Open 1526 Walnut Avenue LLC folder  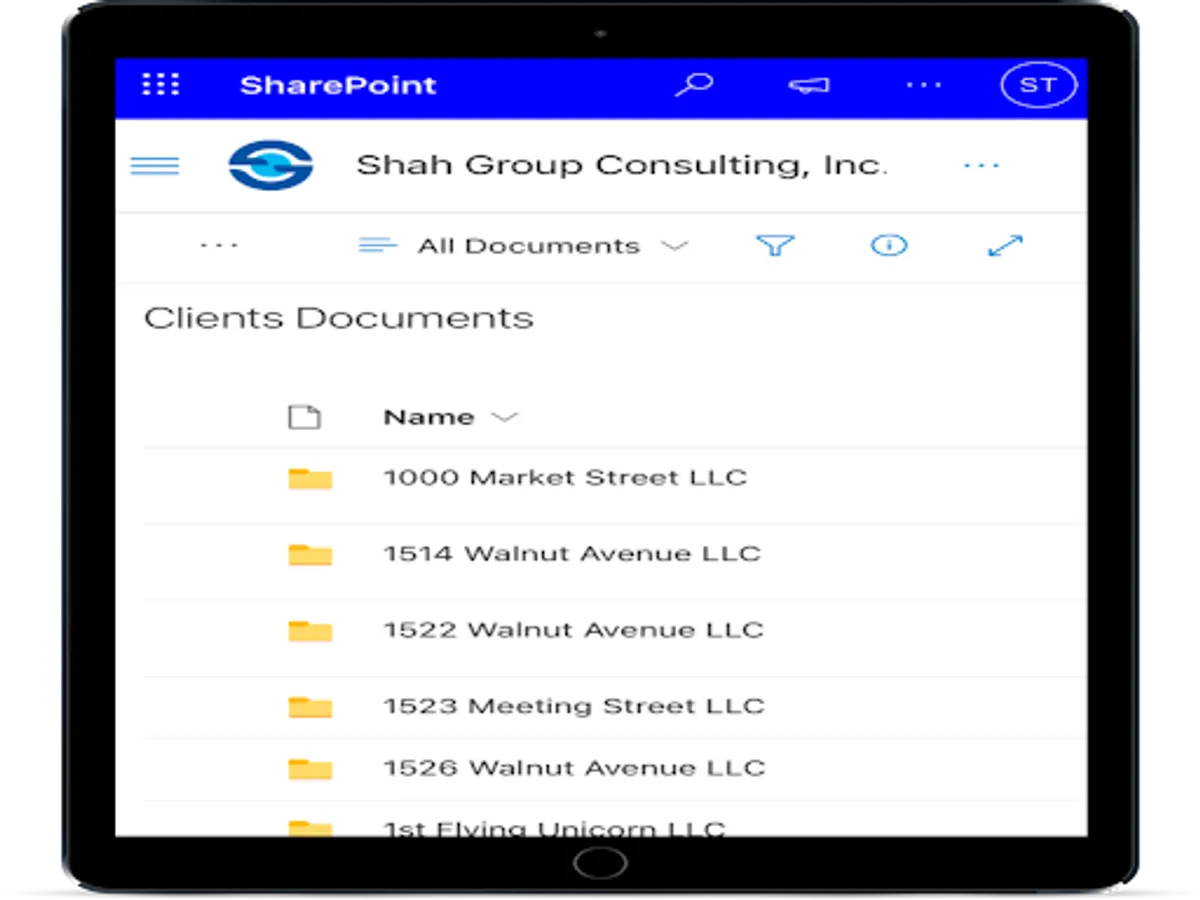click(x=574, y=768)
